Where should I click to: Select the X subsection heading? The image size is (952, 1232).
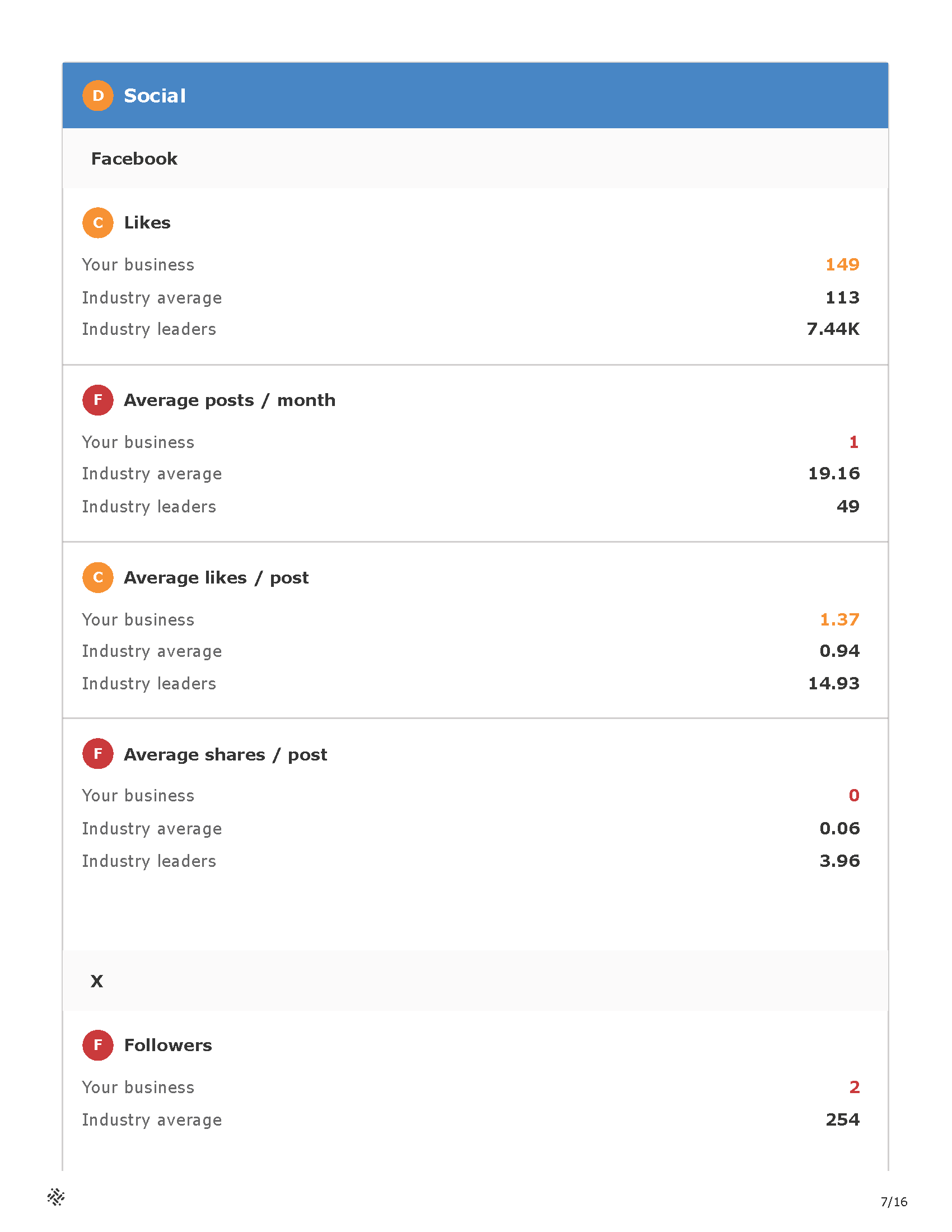coord(97,982)
